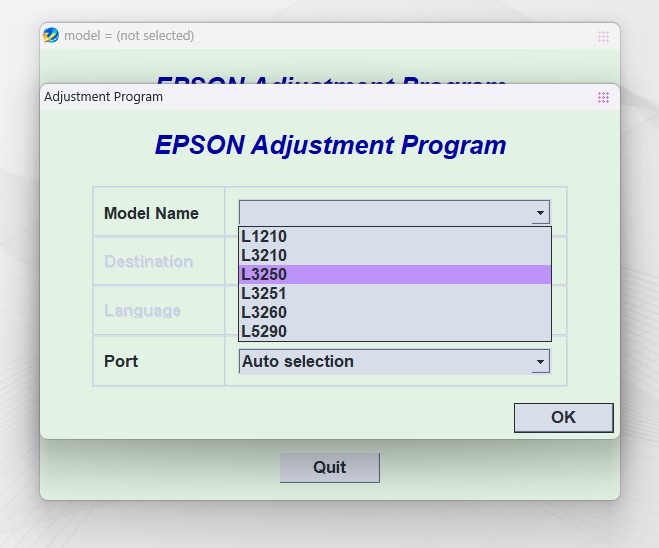The image size is (659, 548).
Task: Click dotted grip icon in Adjustment Program title bar
Action: point(603,97)
